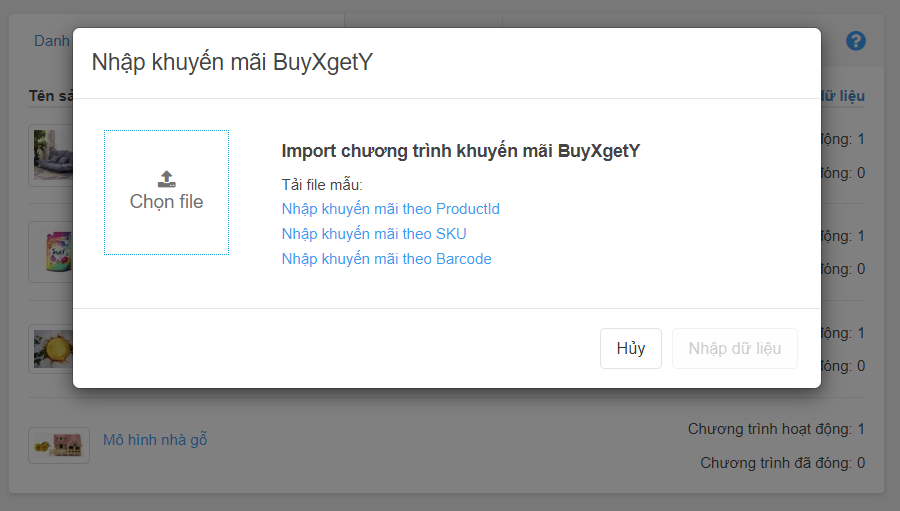900x511 pixels.
Task: Open the Mô hình nhà gỗ product link
Action: tap(155, 440)
